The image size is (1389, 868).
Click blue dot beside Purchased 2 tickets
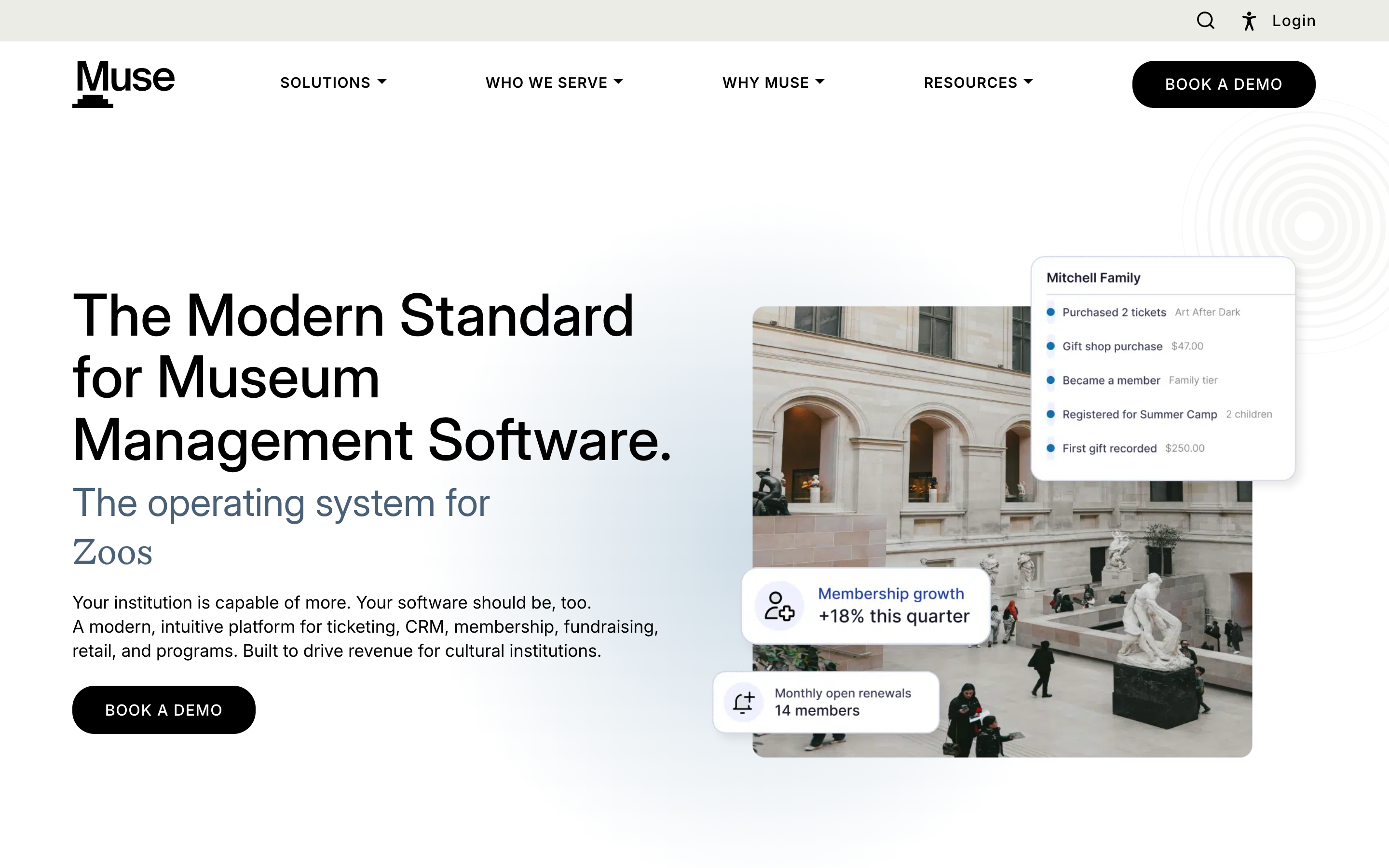(1050, 312)
